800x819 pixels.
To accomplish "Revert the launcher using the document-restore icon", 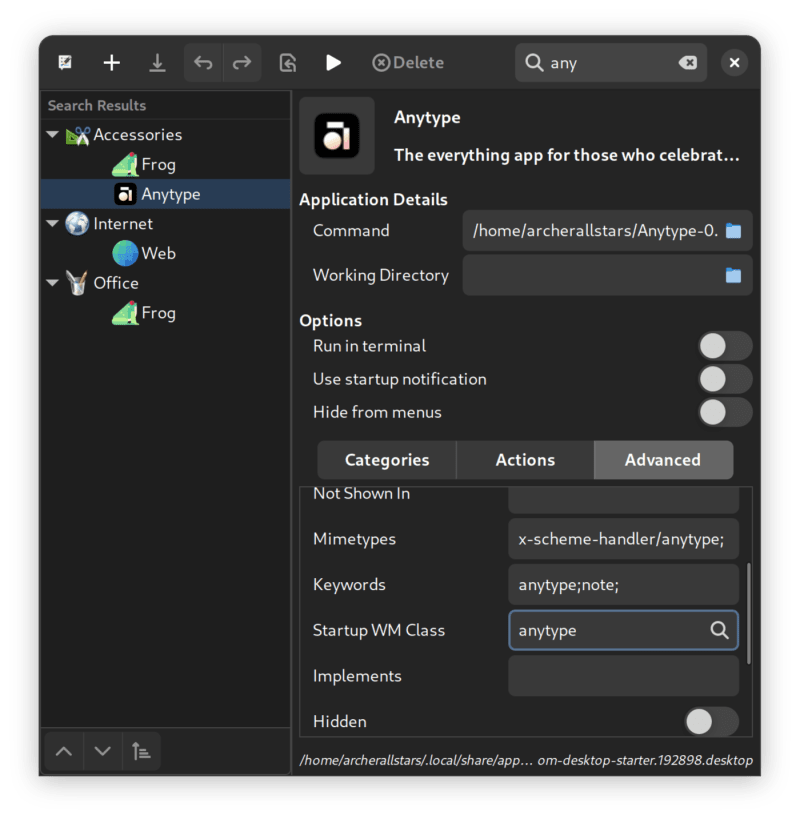I will (288, 63).
